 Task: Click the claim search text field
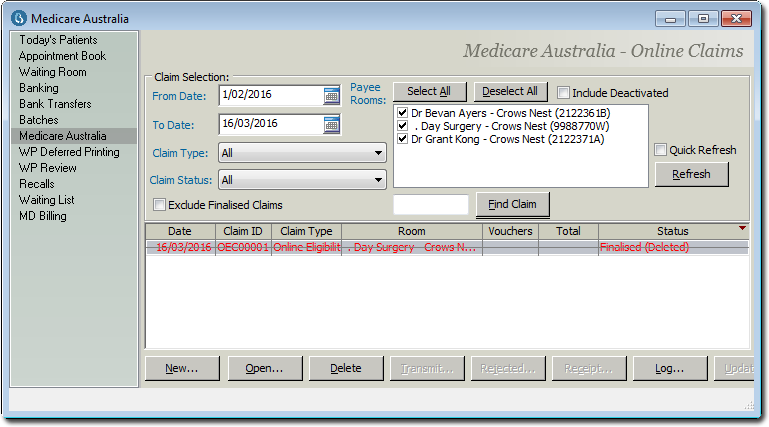(x=431, y=205)
